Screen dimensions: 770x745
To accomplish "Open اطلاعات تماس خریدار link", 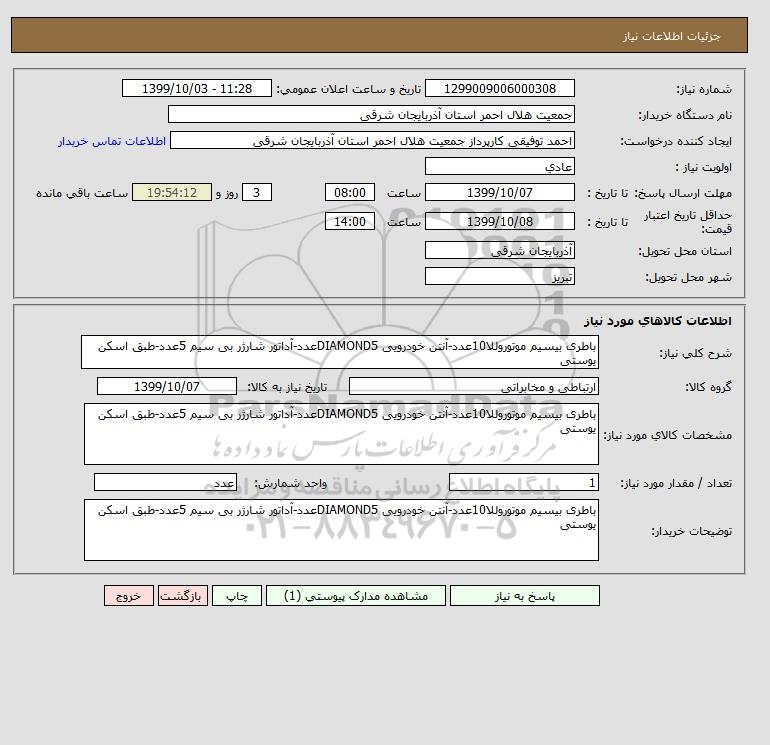I will click(112, 141).
